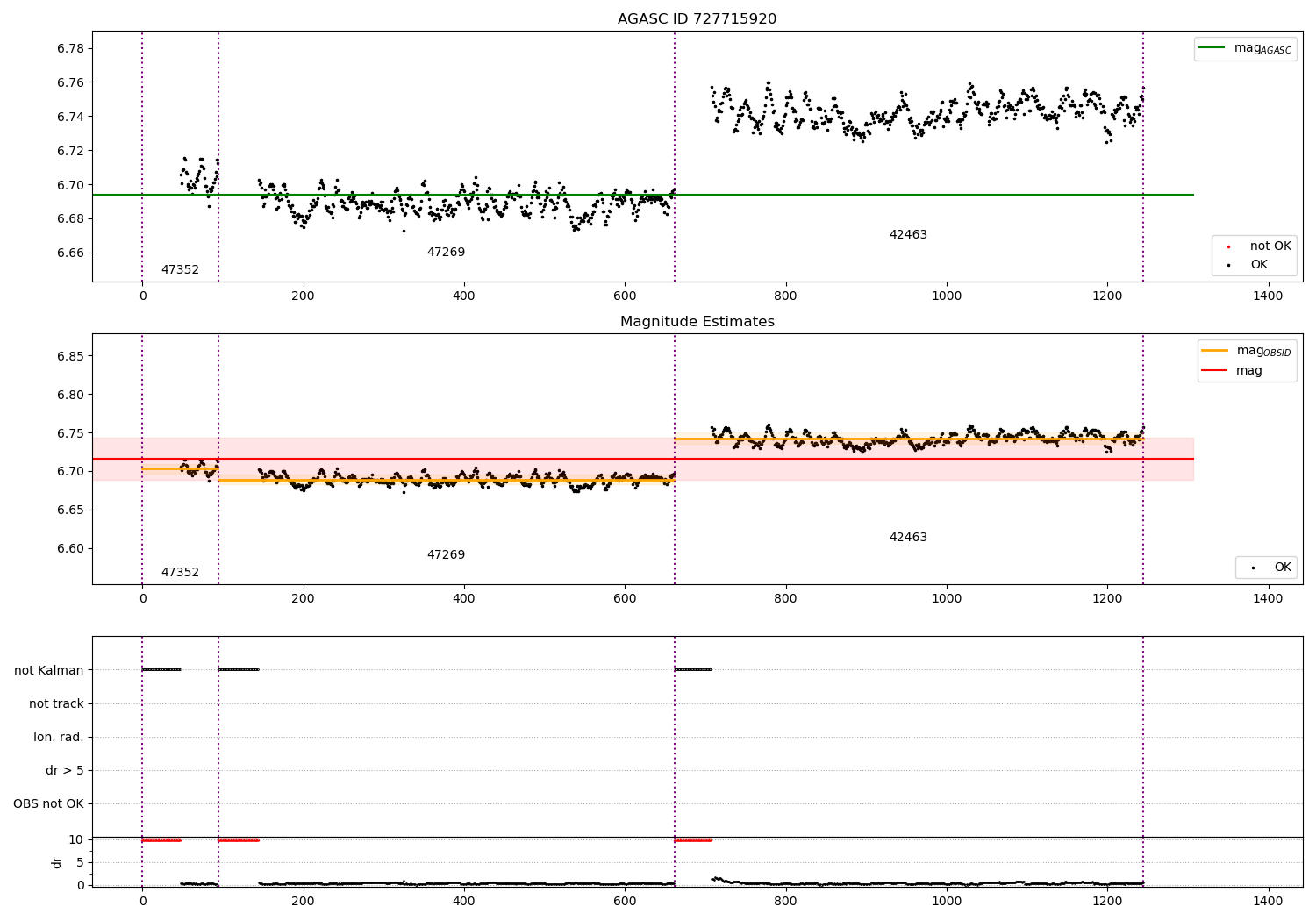Click the 6.66 y-axis tick label
This screenshot has height=921, width=1316.
(x=71, y=253)
